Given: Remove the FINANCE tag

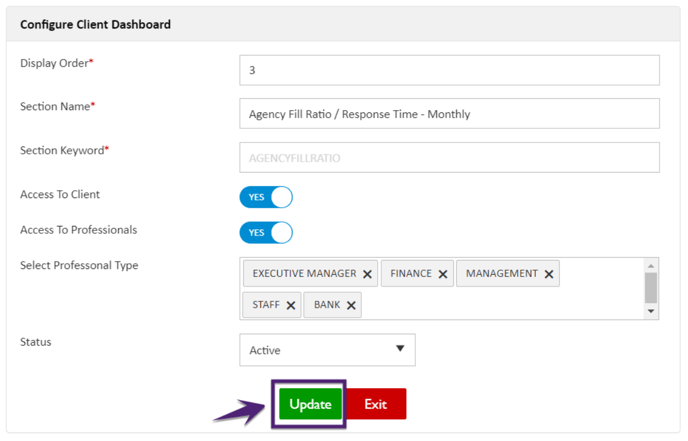Looking at the screenshot, I should pyautogui.click(x=443, y=274).
